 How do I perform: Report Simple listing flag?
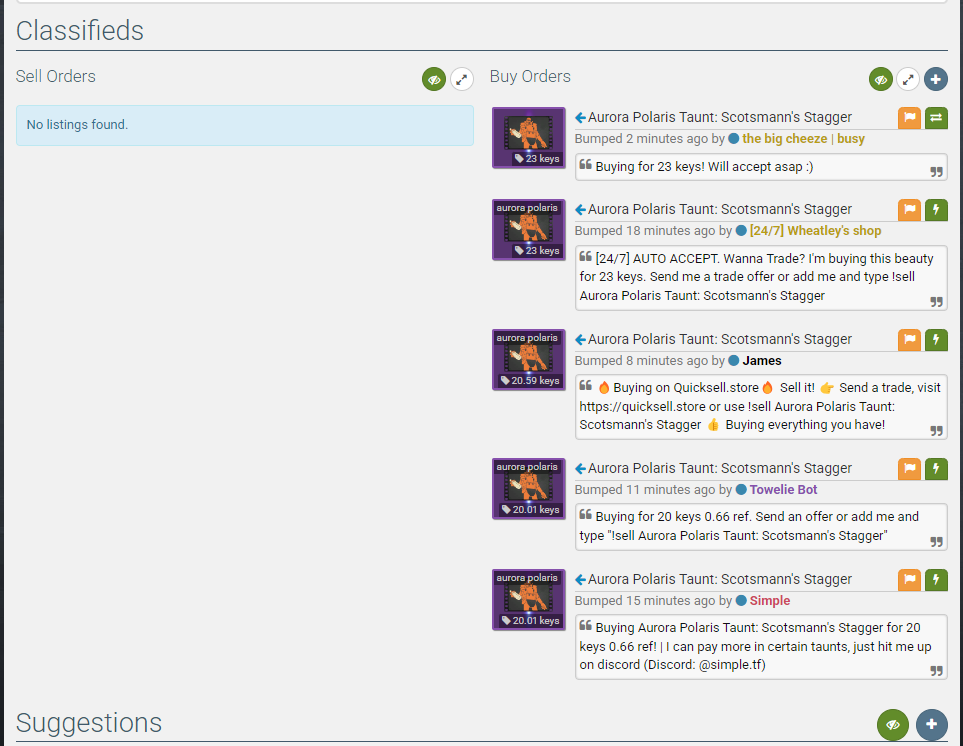click(910, 580)
